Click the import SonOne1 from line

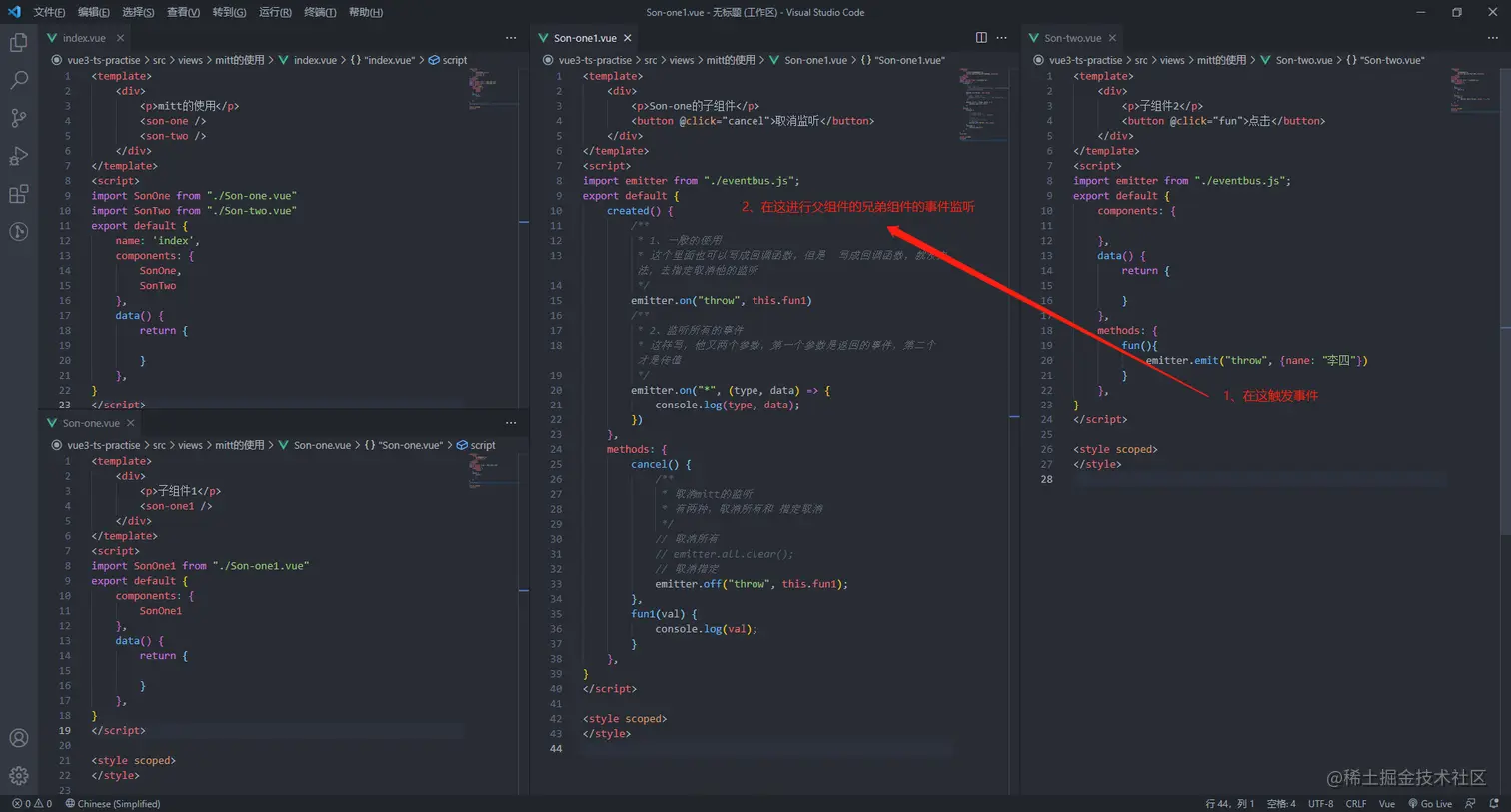click(x=200, y=566)
